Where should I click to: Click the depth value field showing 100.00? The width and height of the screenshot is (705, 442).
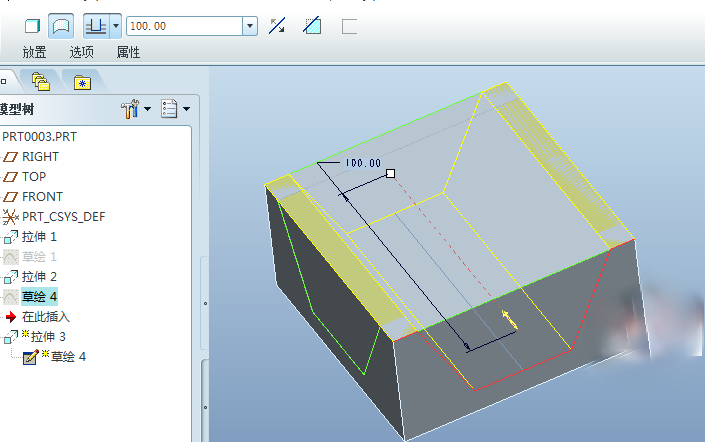pyautogui.click(x=183, y=26)
